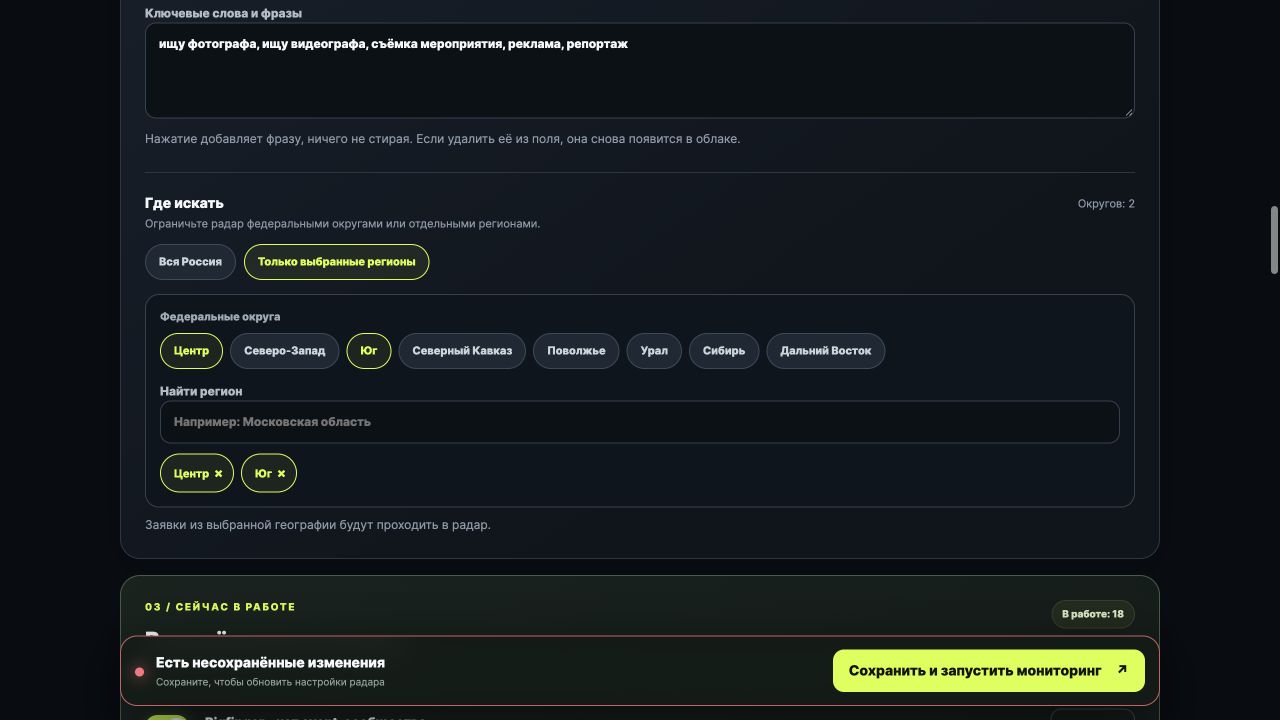Click the 03 / СЕЙЧАС В РАБОТЕ label
This screenshot has width=1280, height=720.
pyautogui.click(x=220, y=607)
